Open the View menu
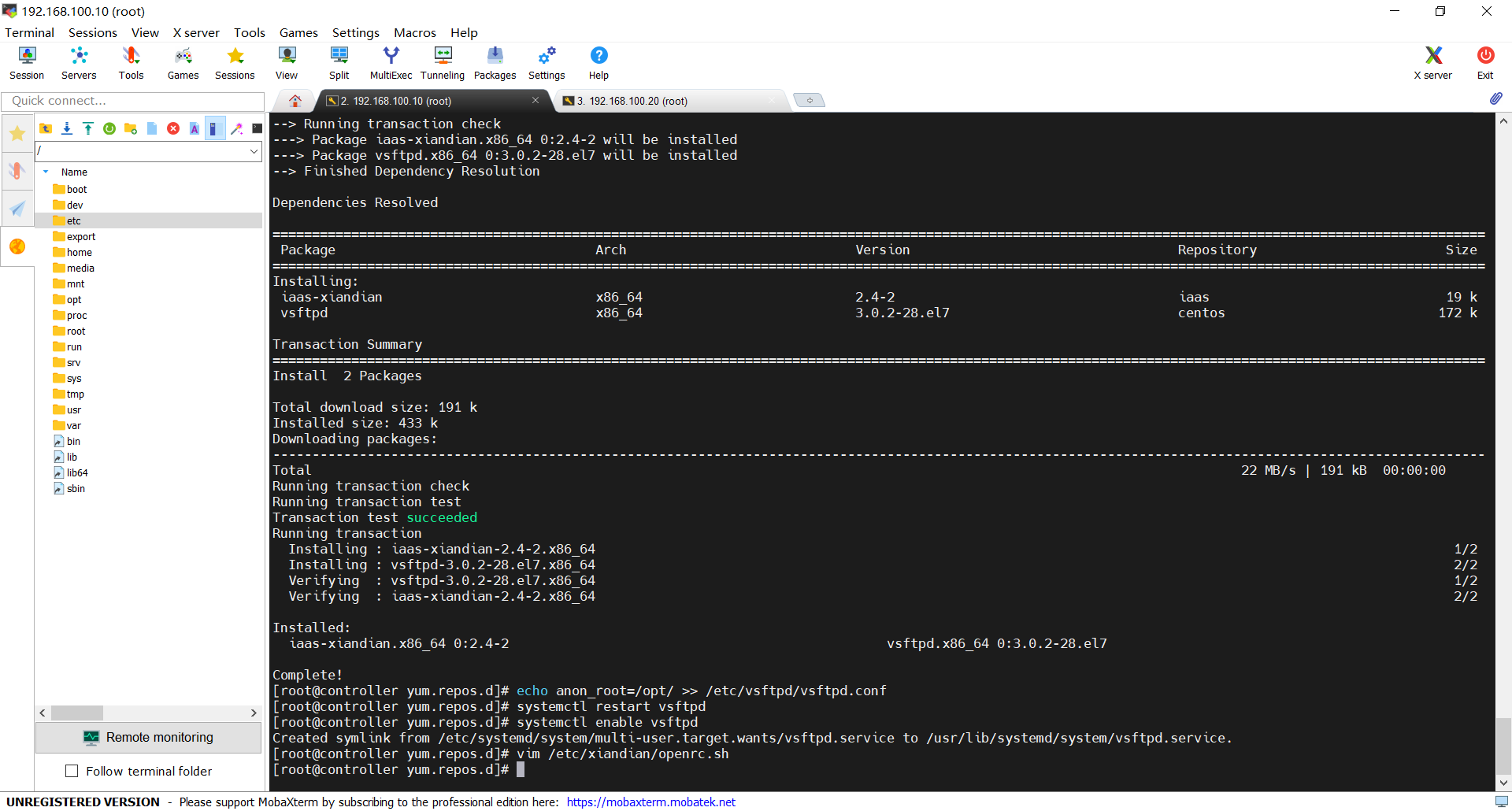 tap(145, 32)
